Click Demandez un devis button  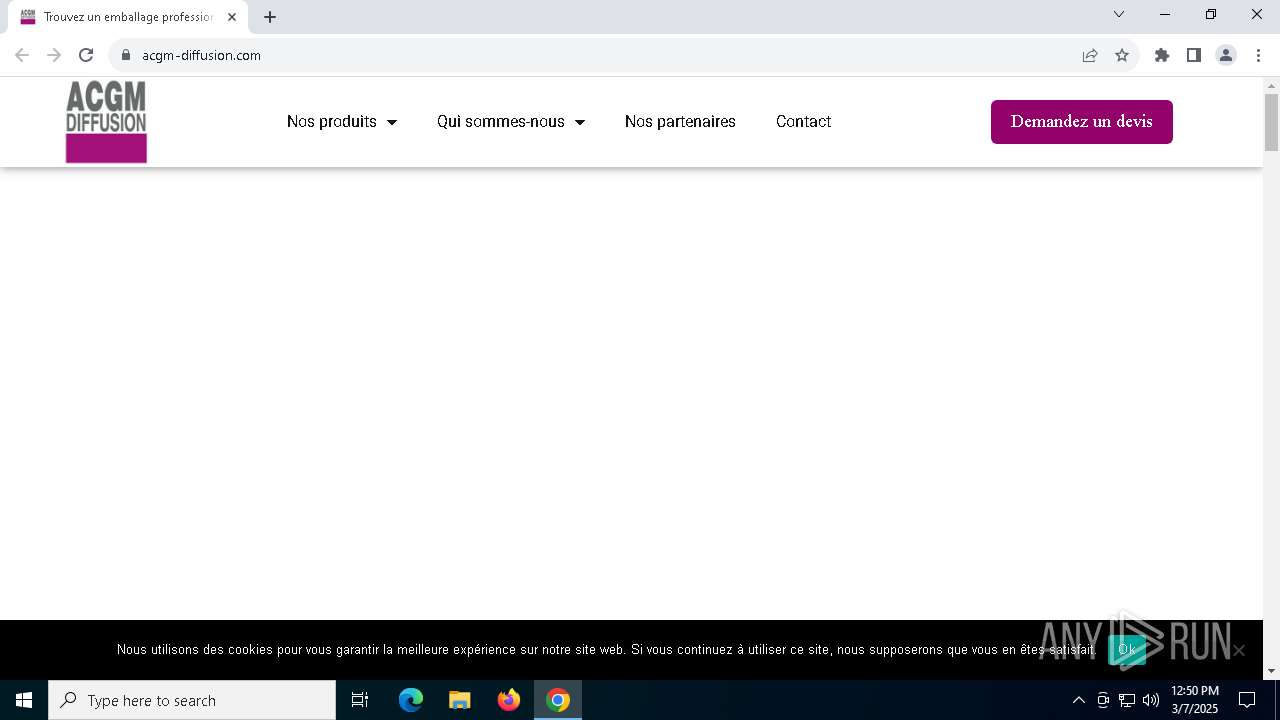(1082, 122)
